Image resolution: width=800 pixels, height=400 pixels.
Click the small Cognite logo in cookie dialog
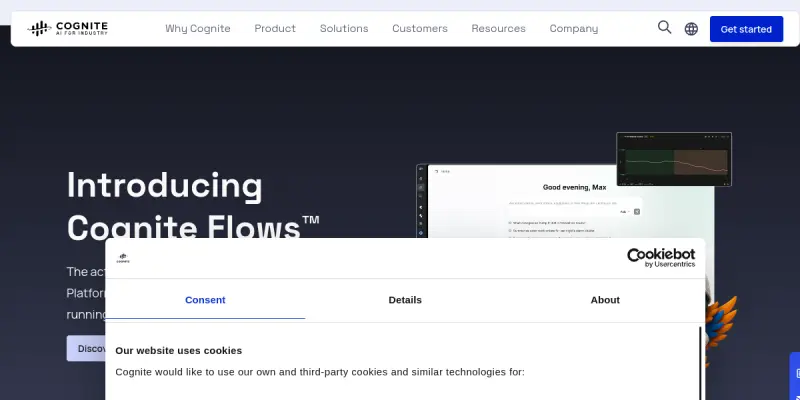tap(123, 258)
